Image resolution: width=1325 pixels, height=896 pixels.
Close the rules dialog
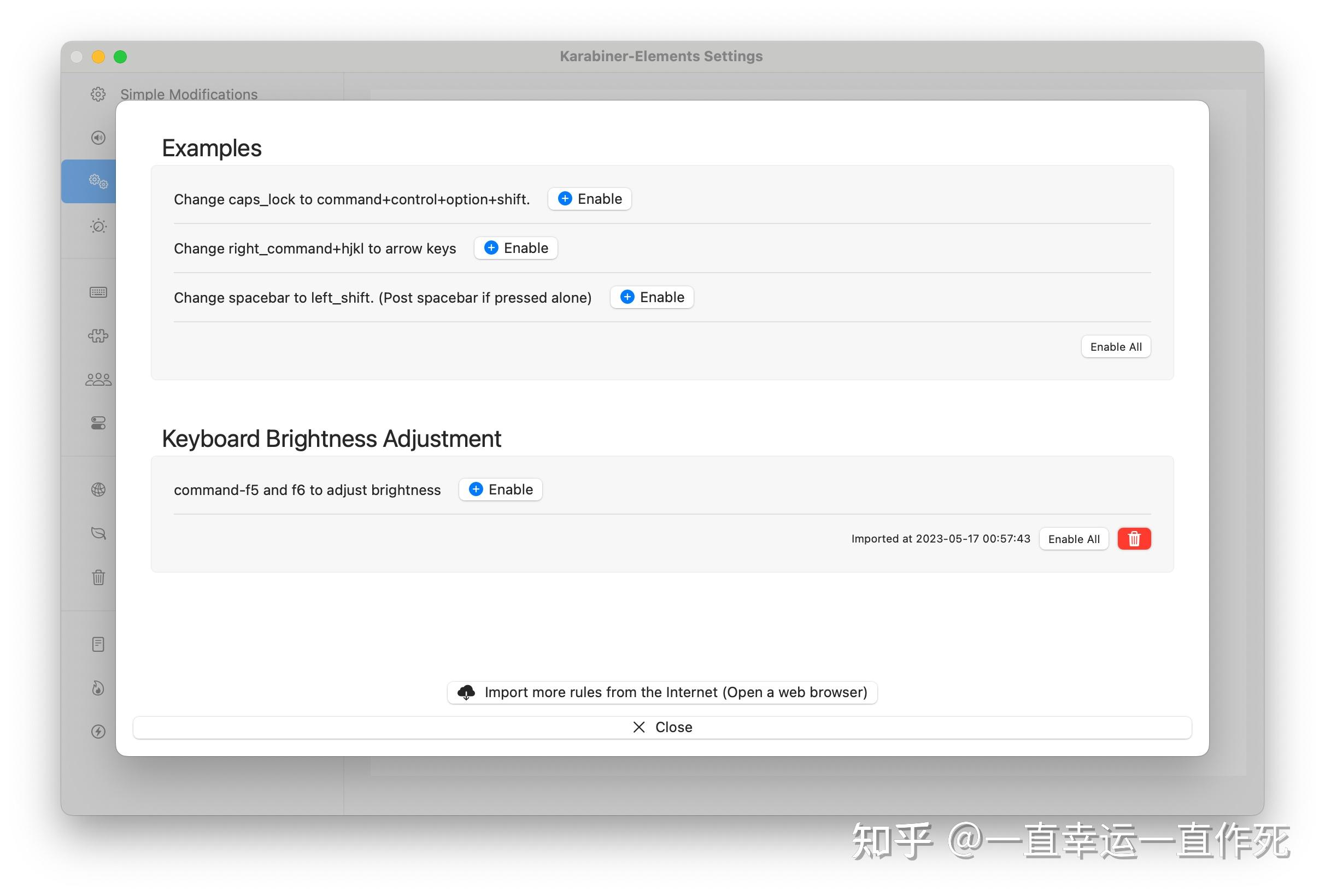[x=662, y=727]
